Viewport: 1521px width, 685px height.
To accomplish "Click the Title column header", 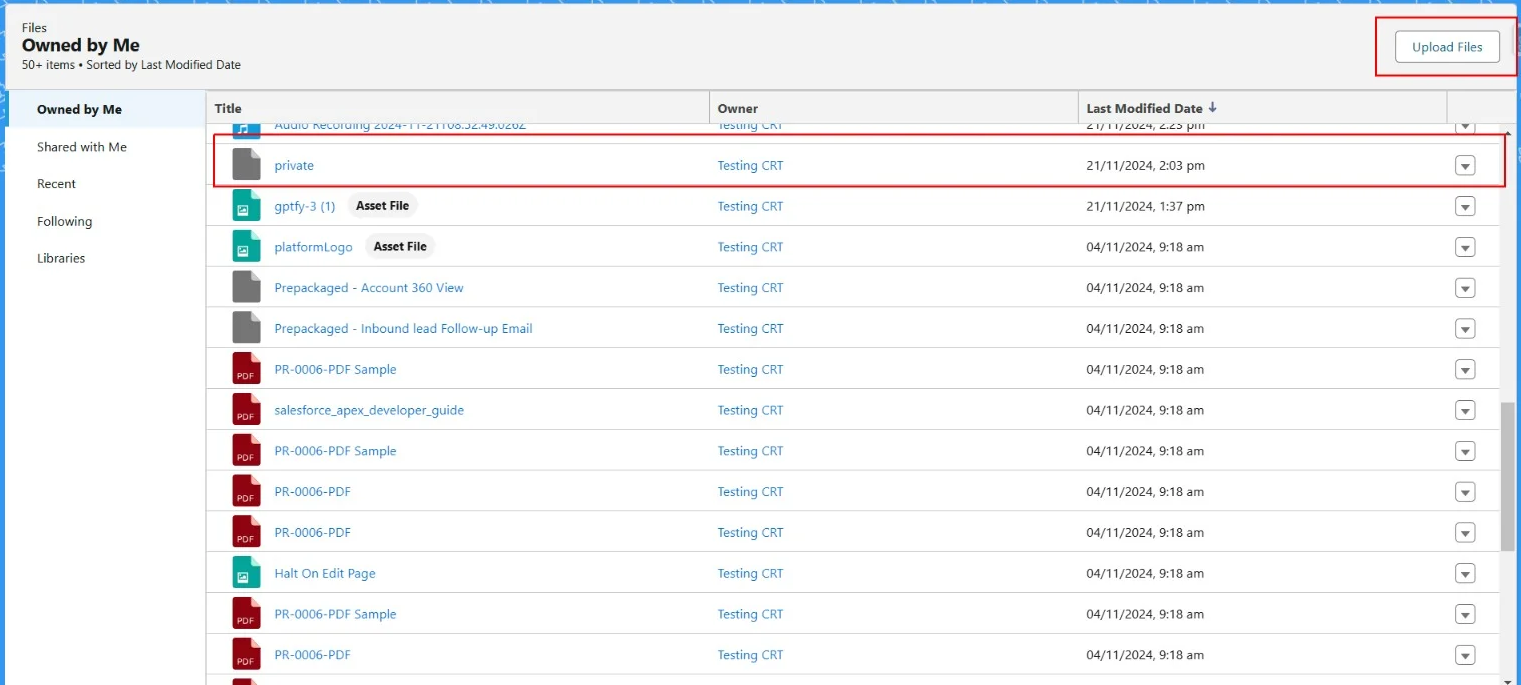I will point(228,108).
